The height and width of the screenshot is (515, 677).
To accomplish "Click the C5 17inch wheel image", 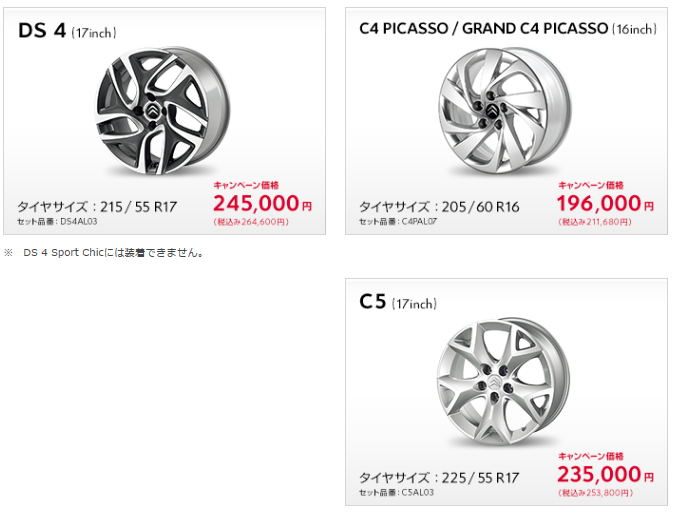I will point(503,381).
